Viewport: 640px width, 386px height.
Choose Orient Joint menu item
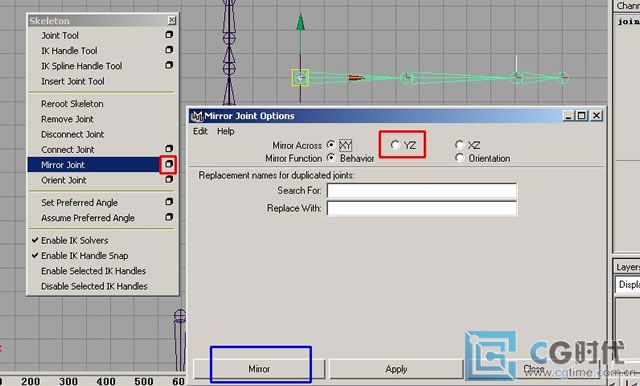(x=64, y=180)
